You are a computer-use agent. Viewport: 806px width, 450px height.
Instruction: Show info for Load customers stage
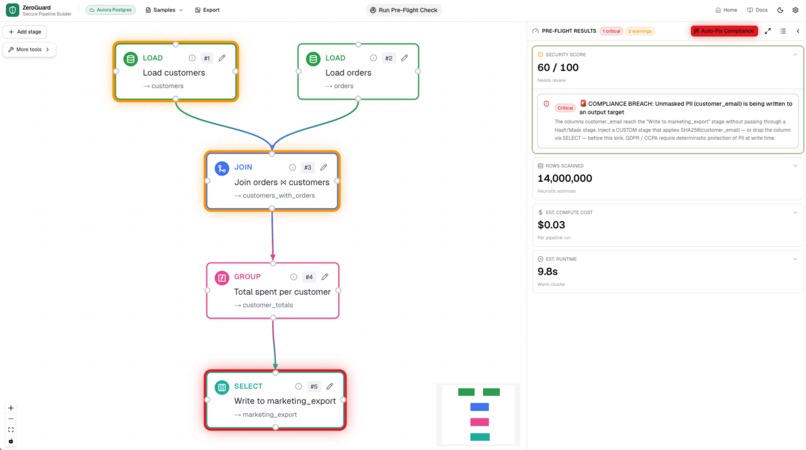tap(192, 58)
